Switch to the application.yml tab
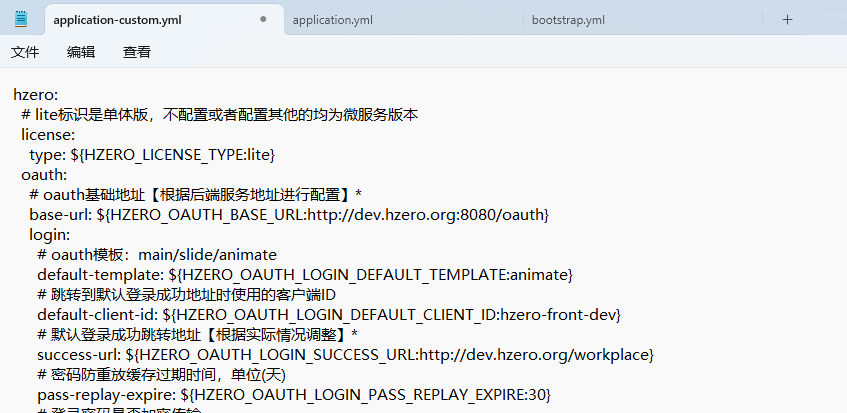847x413 pixels. pos(333,19)
